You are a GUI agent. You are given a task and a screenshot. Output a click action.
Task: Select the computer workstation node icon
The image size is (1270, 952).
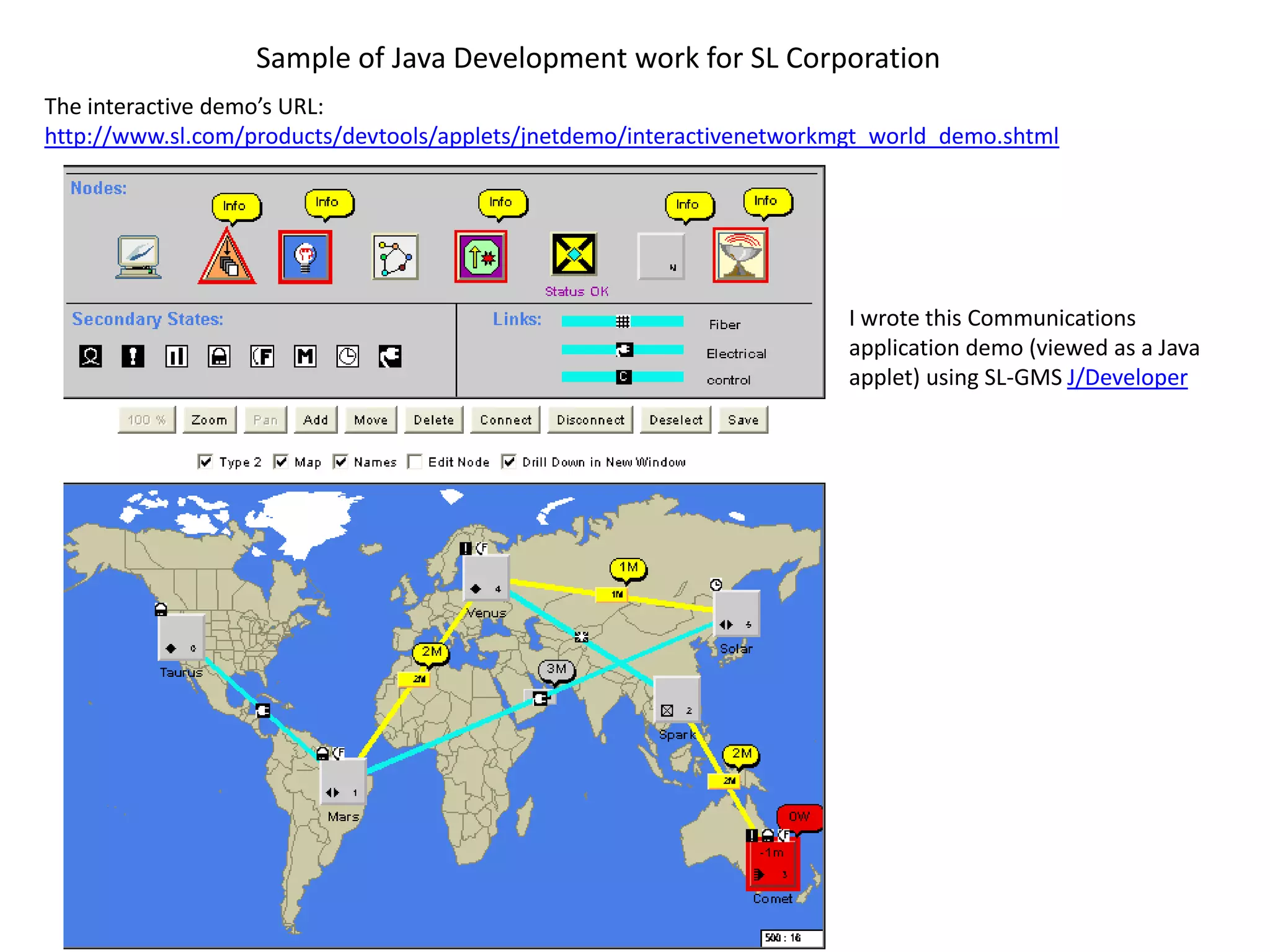coord(138,257)
